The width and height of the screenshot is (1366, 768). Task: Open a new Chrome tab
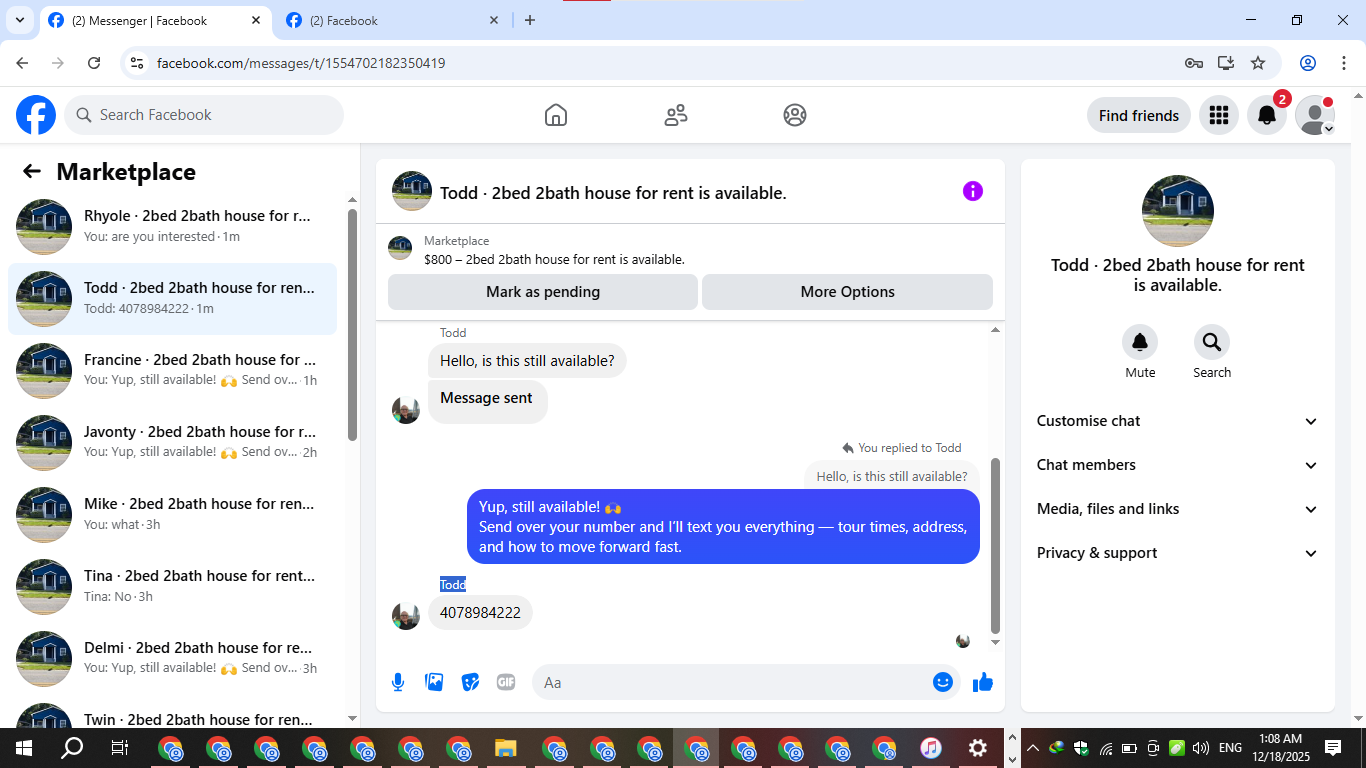[x=530, y=20]
